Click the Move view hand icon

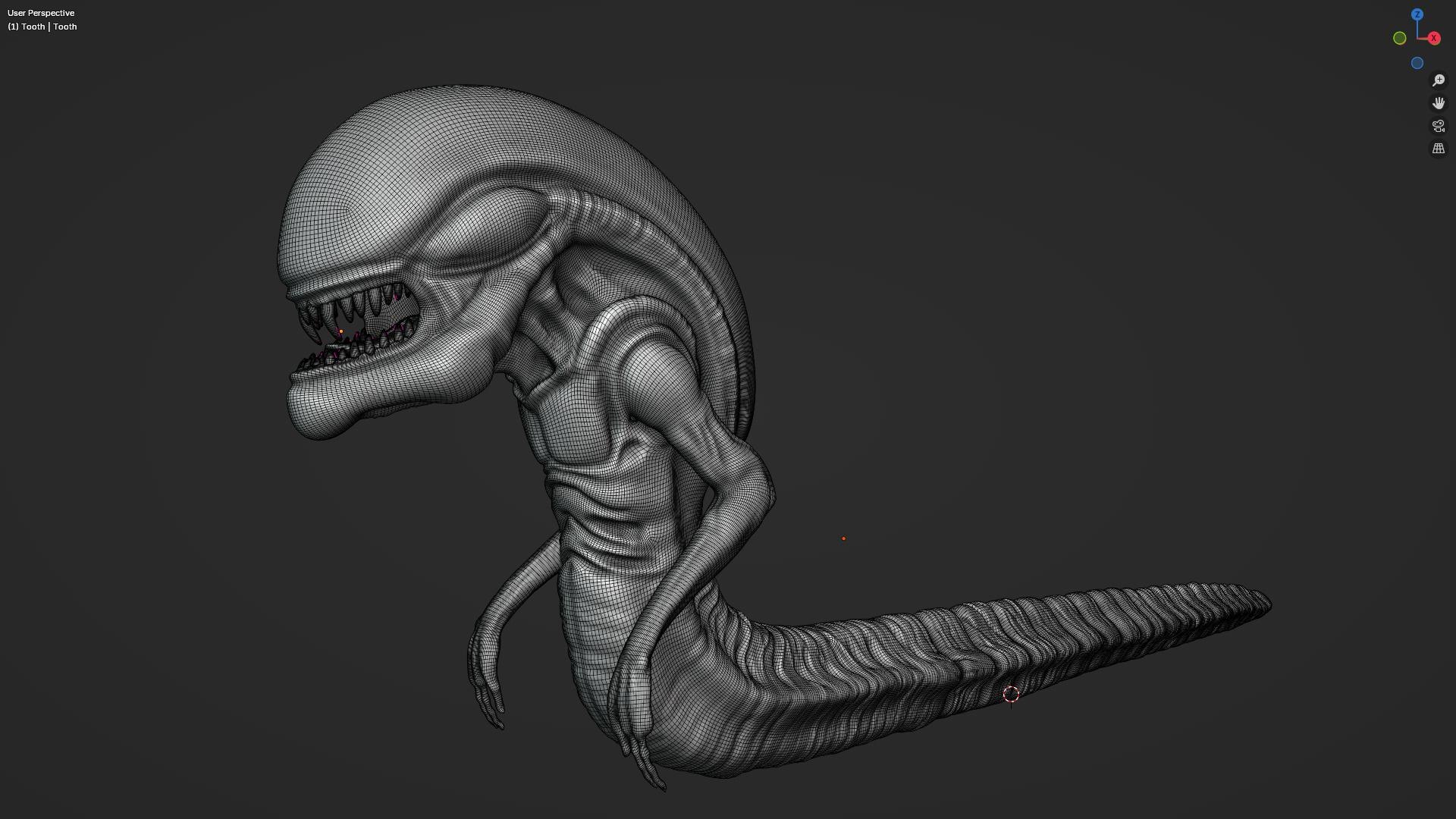(1439, 103)
